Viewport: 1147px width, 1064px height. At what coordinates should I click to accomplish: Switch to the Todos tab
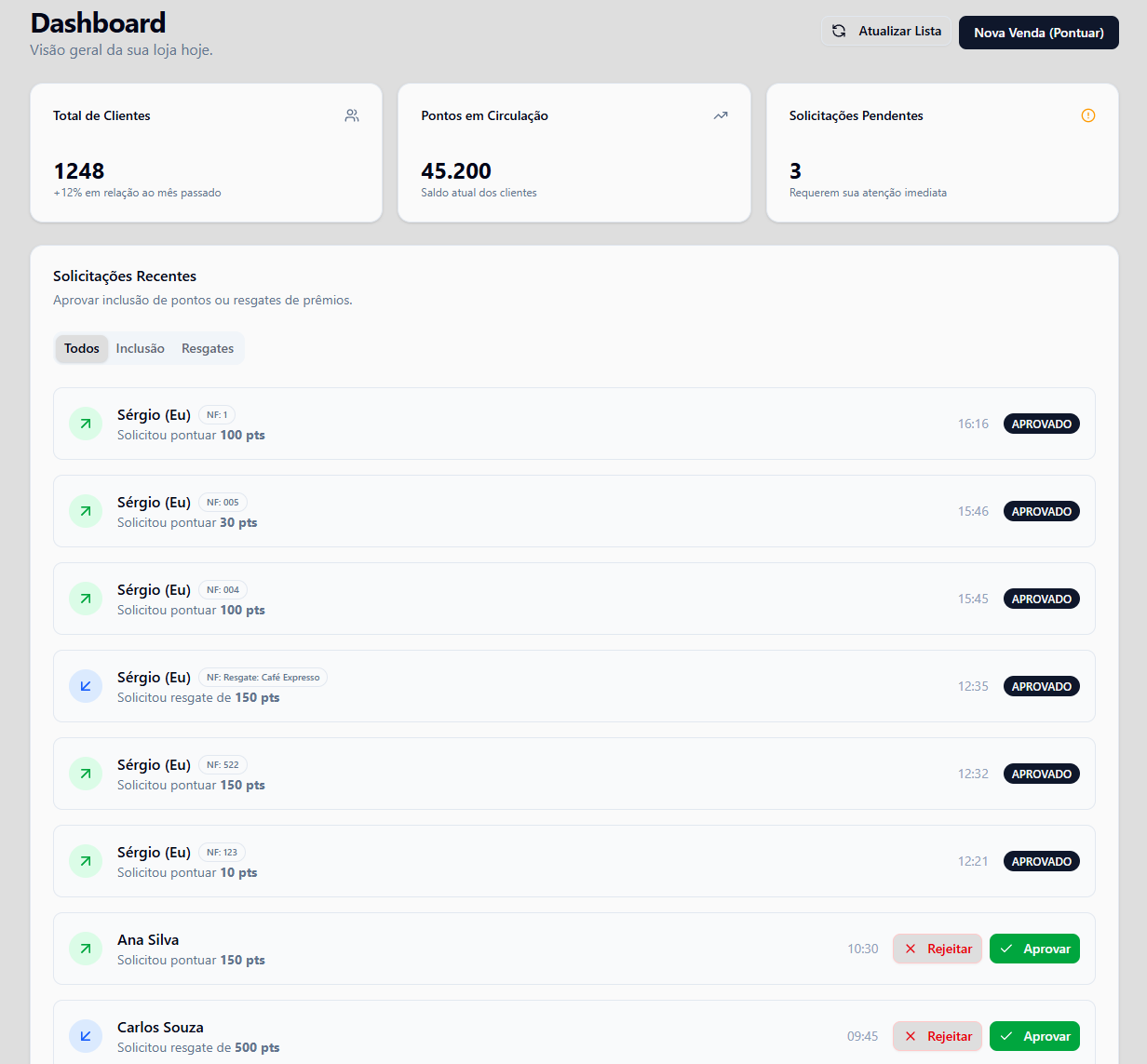82,348
